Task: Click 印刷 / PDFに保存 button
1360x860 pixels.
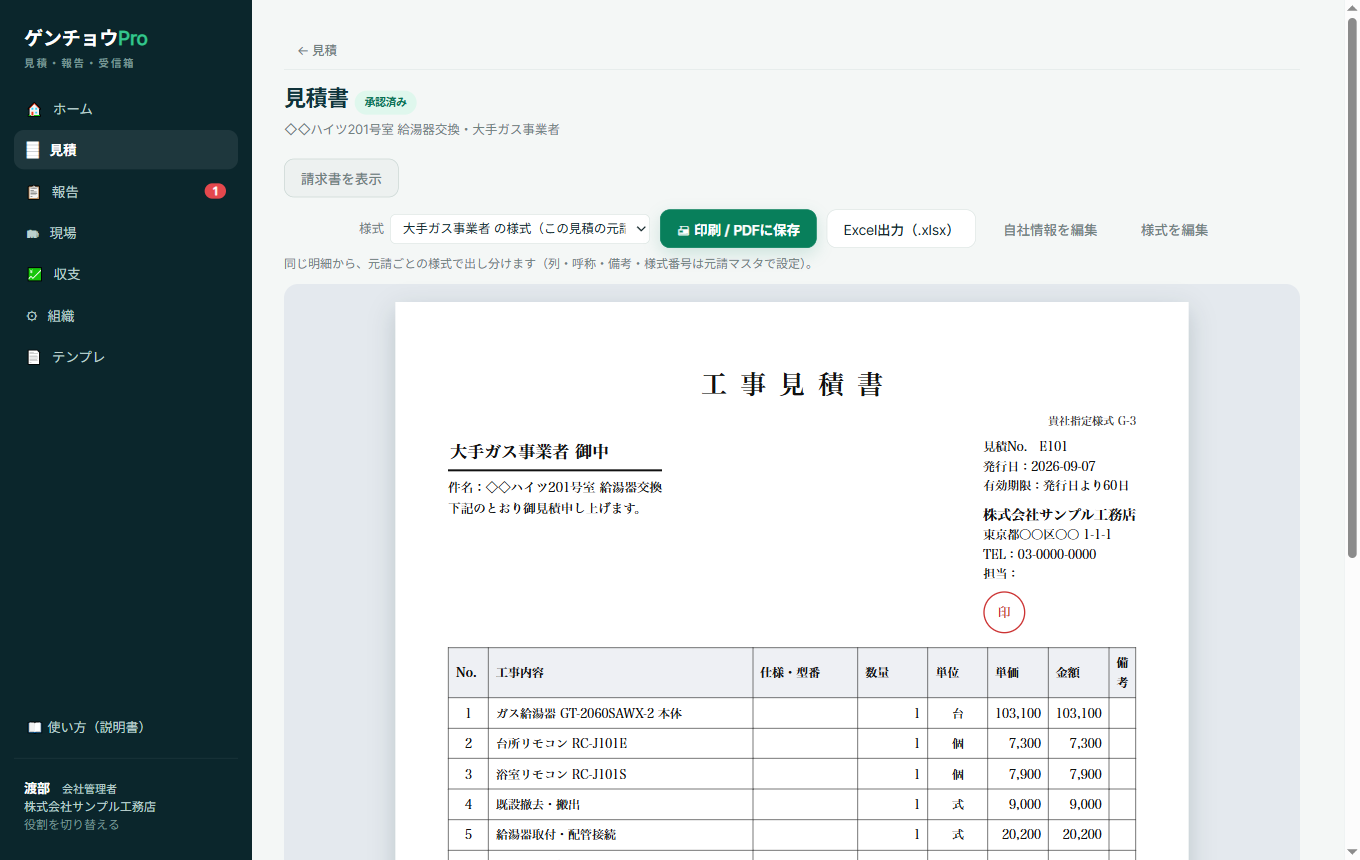Action: (x=738, y=229)
